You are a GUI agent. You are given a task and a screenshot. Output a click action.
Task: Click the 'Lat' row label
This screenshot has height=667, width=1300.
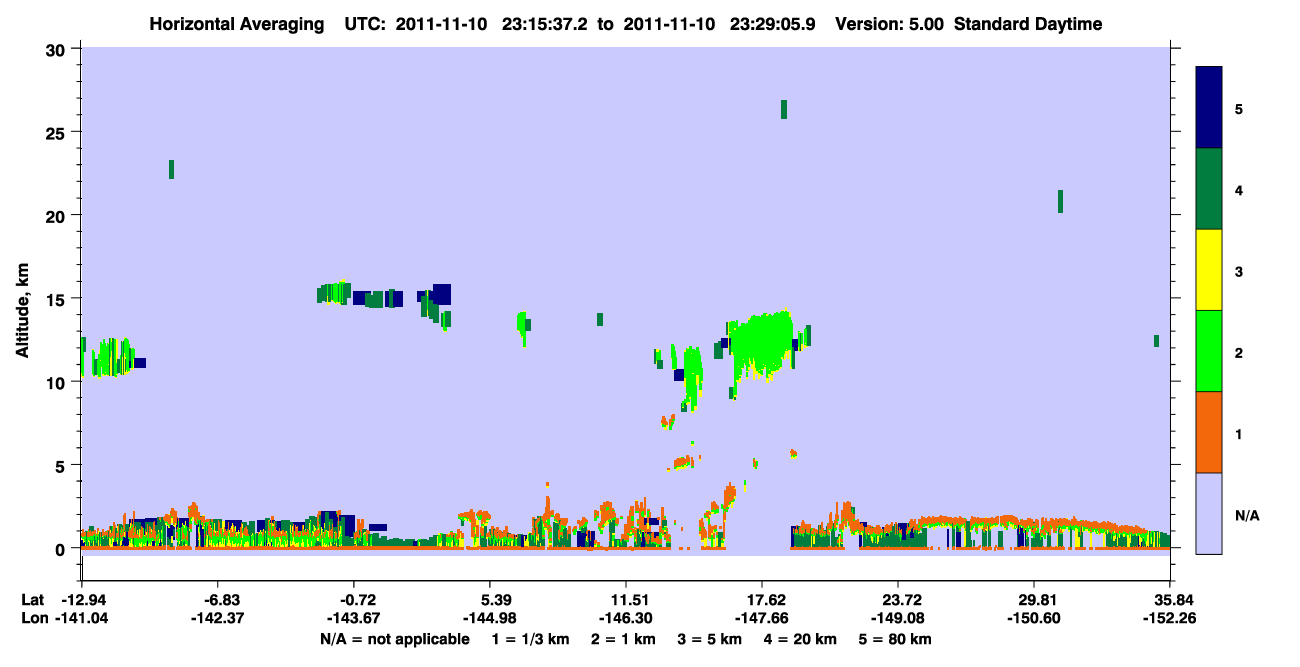pyautogui.click(x=33, y=600)
